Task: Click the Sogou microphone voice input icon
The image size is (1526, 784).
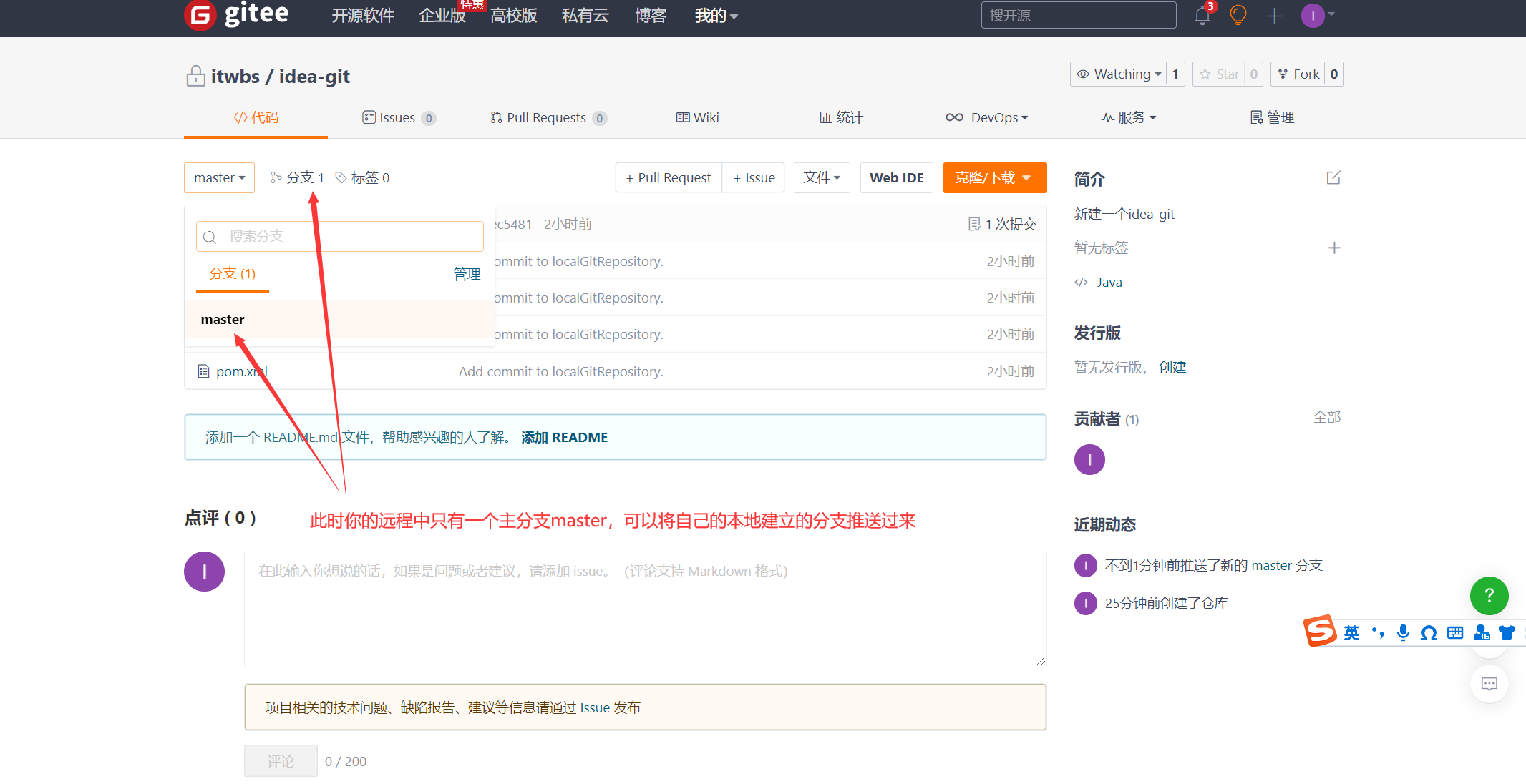Action: click(x=1403, y=632)
